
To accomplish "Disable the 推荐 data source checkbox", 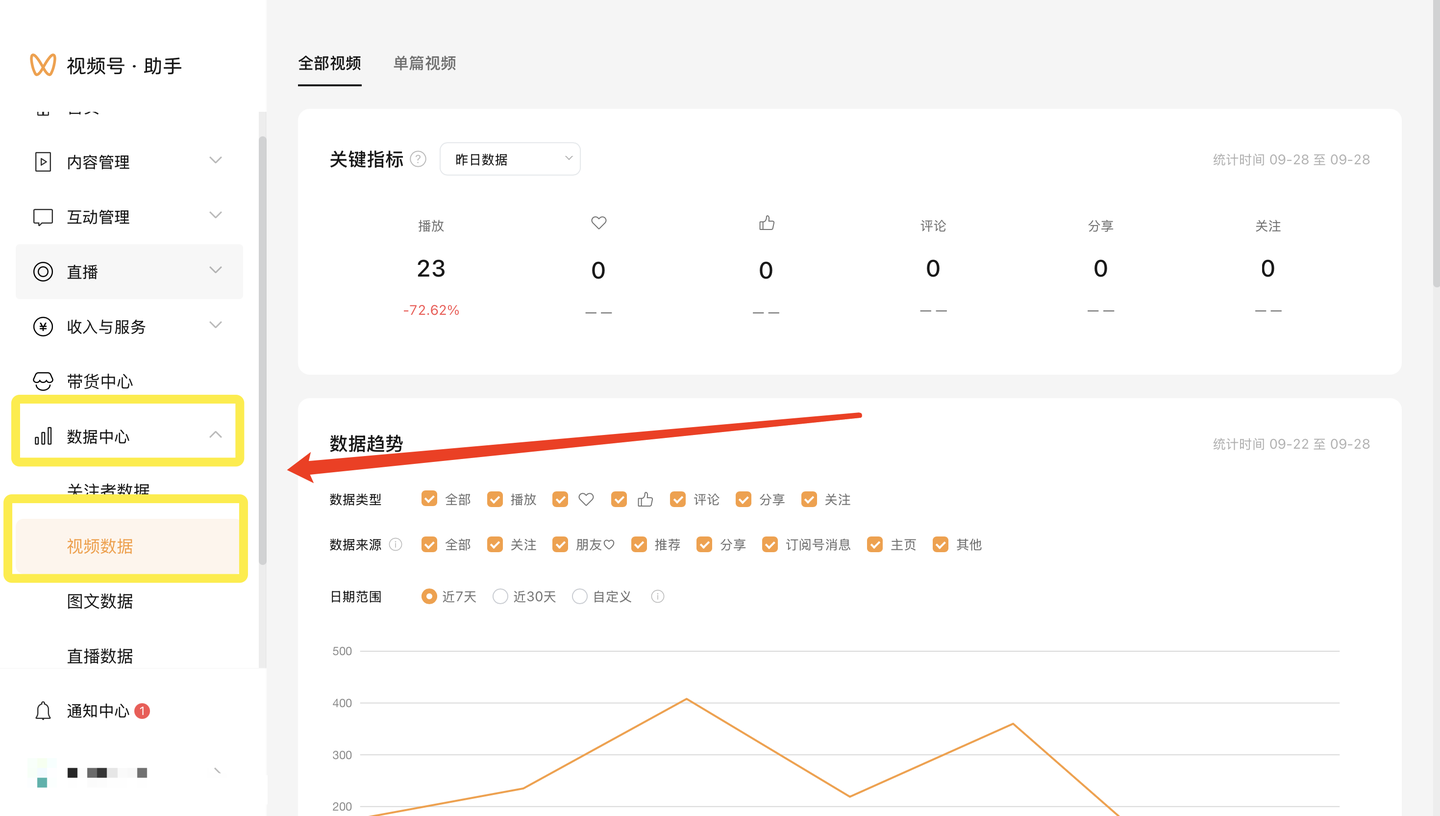I will point(639,544).
